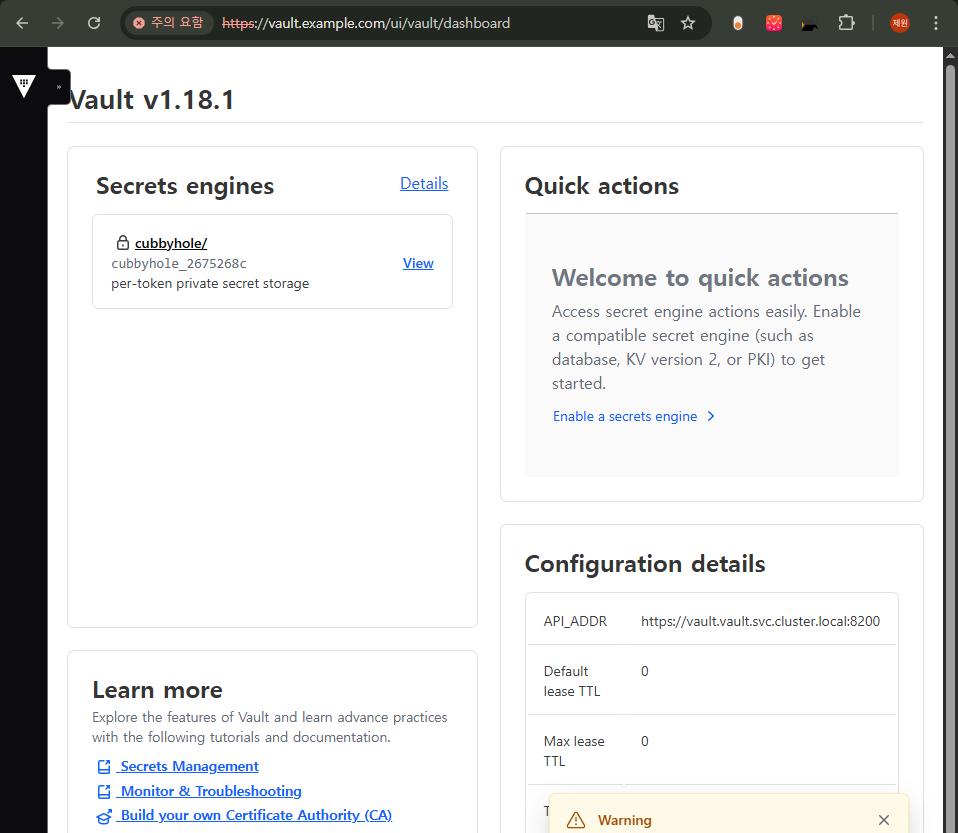Click 'per-token private secret storage' description

click(210, 284)
